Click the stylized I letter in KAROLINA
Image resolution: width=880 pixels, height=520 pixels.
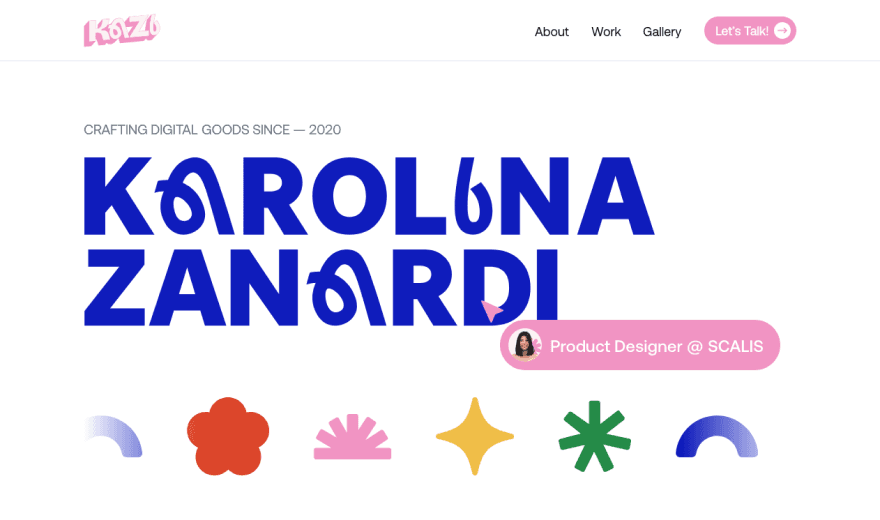coord(474,196)
